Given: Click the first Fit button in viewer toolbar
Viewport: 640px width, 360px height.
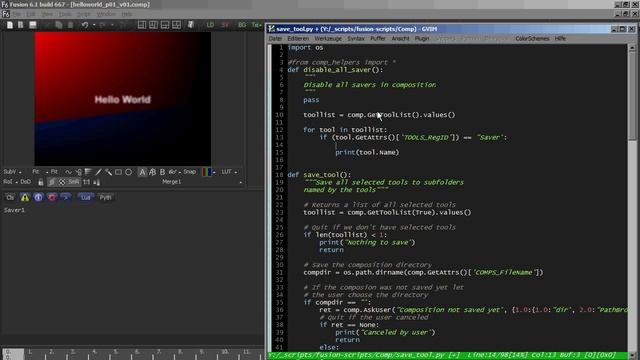Looking at the screenshot, I should pos(36,172).
